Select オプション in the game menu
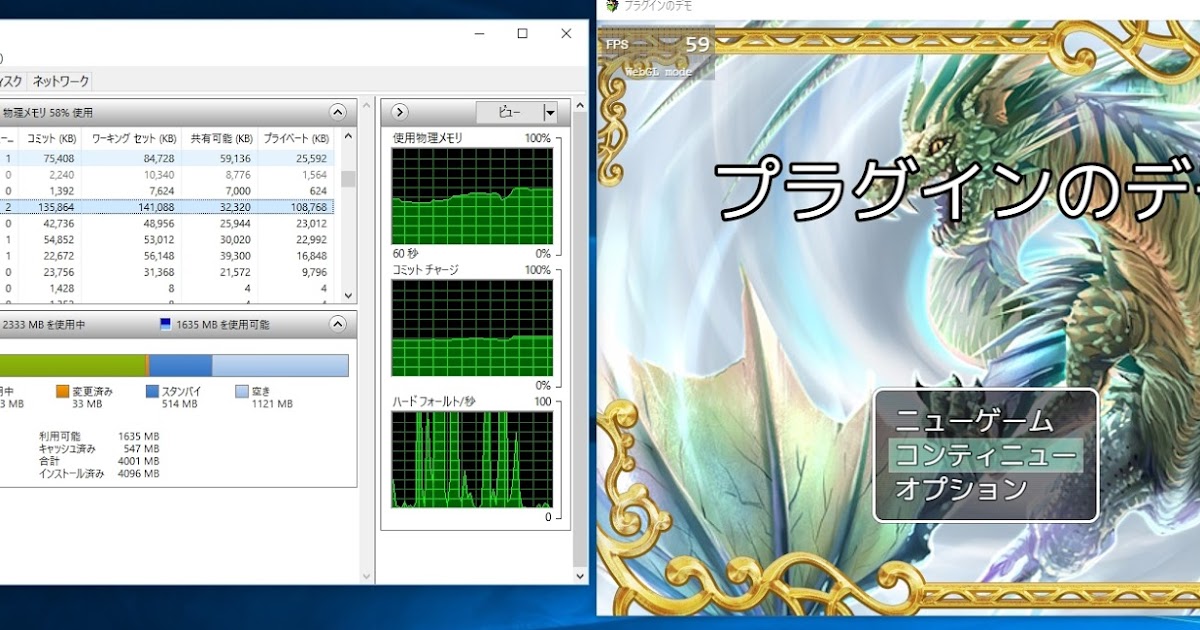Viewport: 1200px width, 630px height. 961,489
